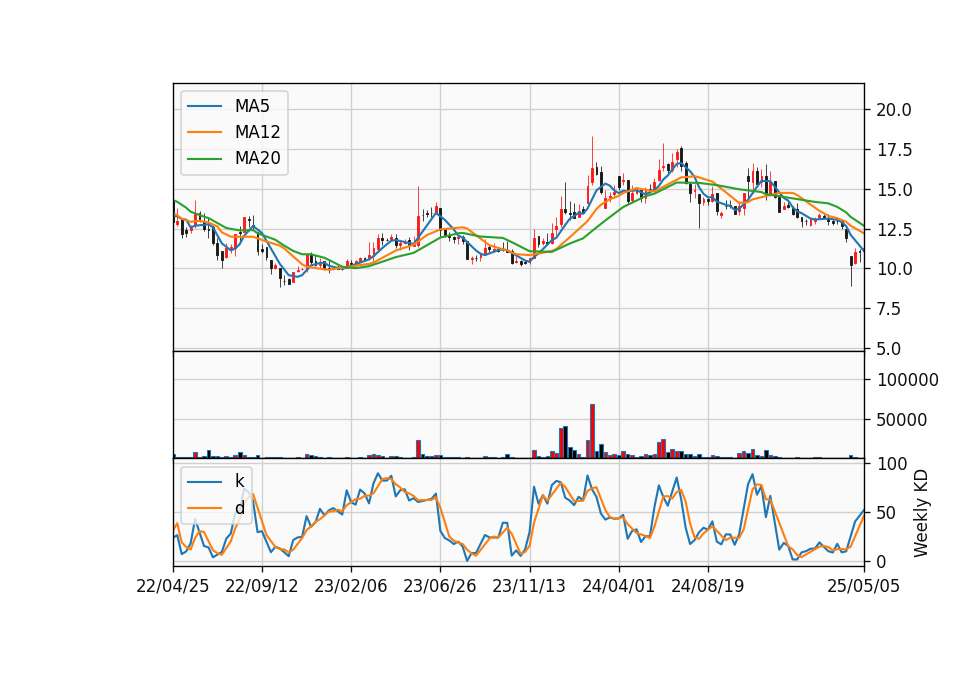Click the 5.0 price axis tick
Viewport: 960px width, 690px height.
[x=889, y=348]
